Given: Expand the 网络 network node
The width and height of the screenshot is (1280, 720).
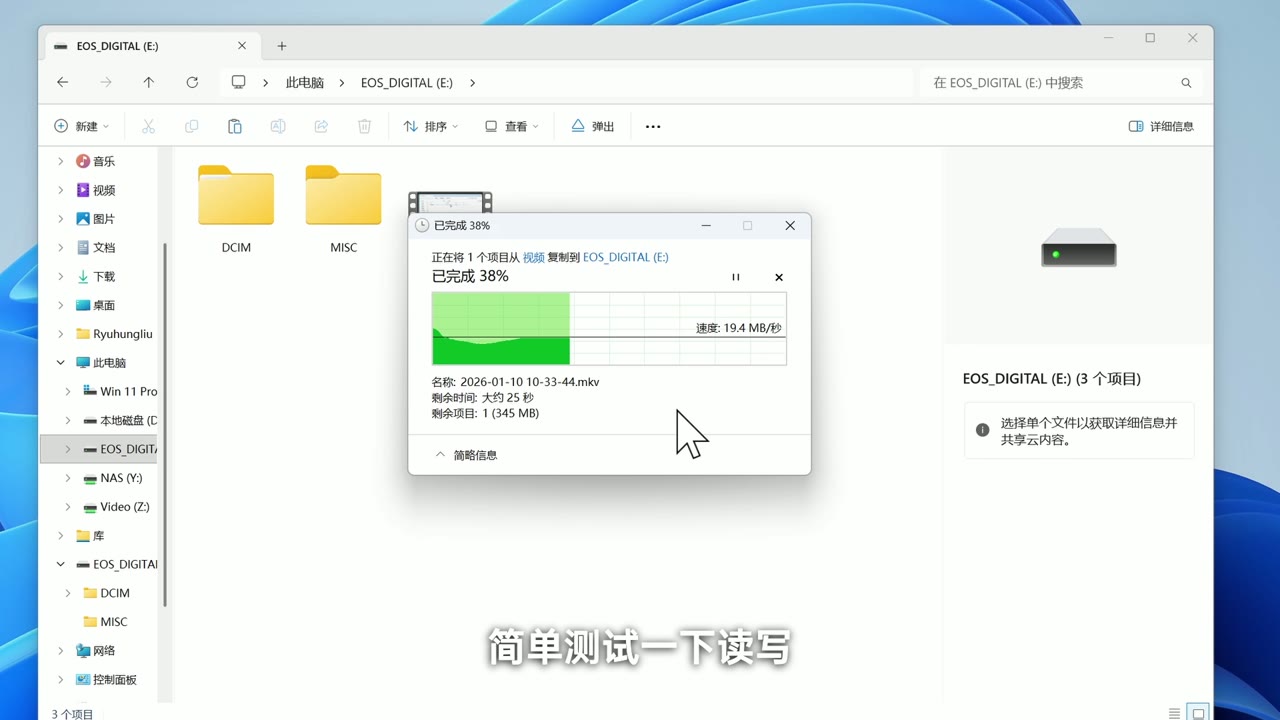Looking at the screenshot, I should point(60,651).
